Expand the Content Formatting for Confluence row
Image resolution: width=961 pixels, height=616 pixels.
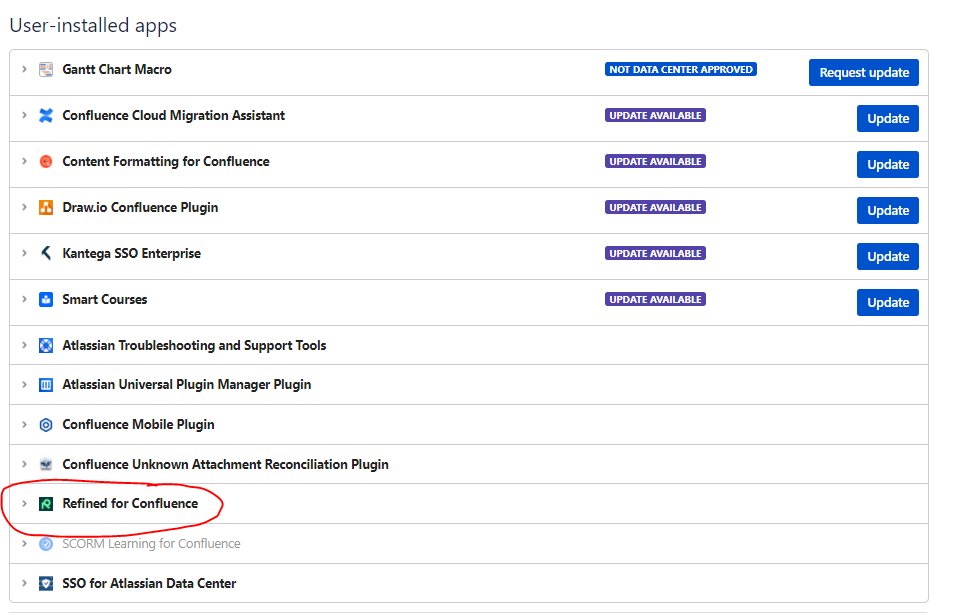pos(25,161)
